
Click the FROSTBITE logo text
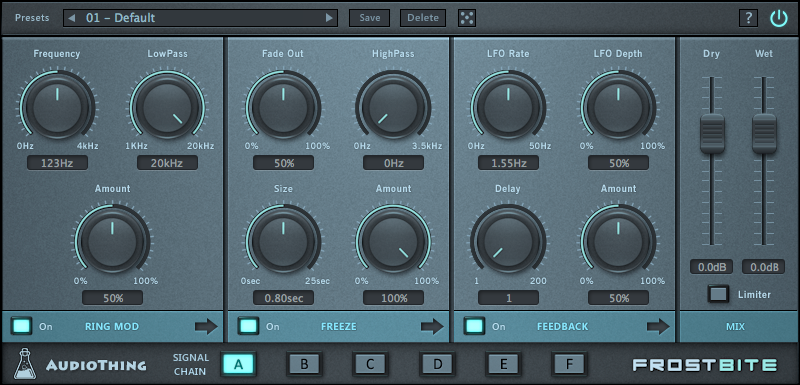coord(705,365)
